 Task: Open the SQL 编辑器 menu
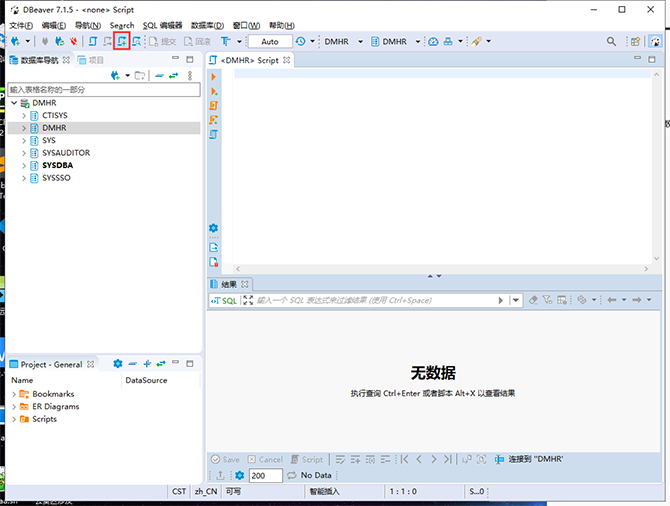pos(162,26)
